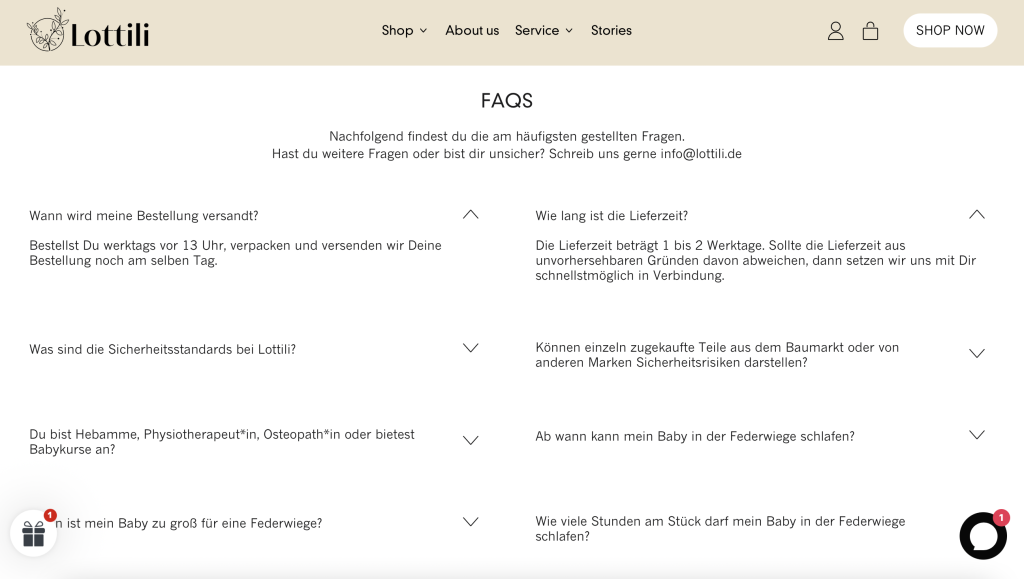Open the gift rewards widget

click(34, 533)
